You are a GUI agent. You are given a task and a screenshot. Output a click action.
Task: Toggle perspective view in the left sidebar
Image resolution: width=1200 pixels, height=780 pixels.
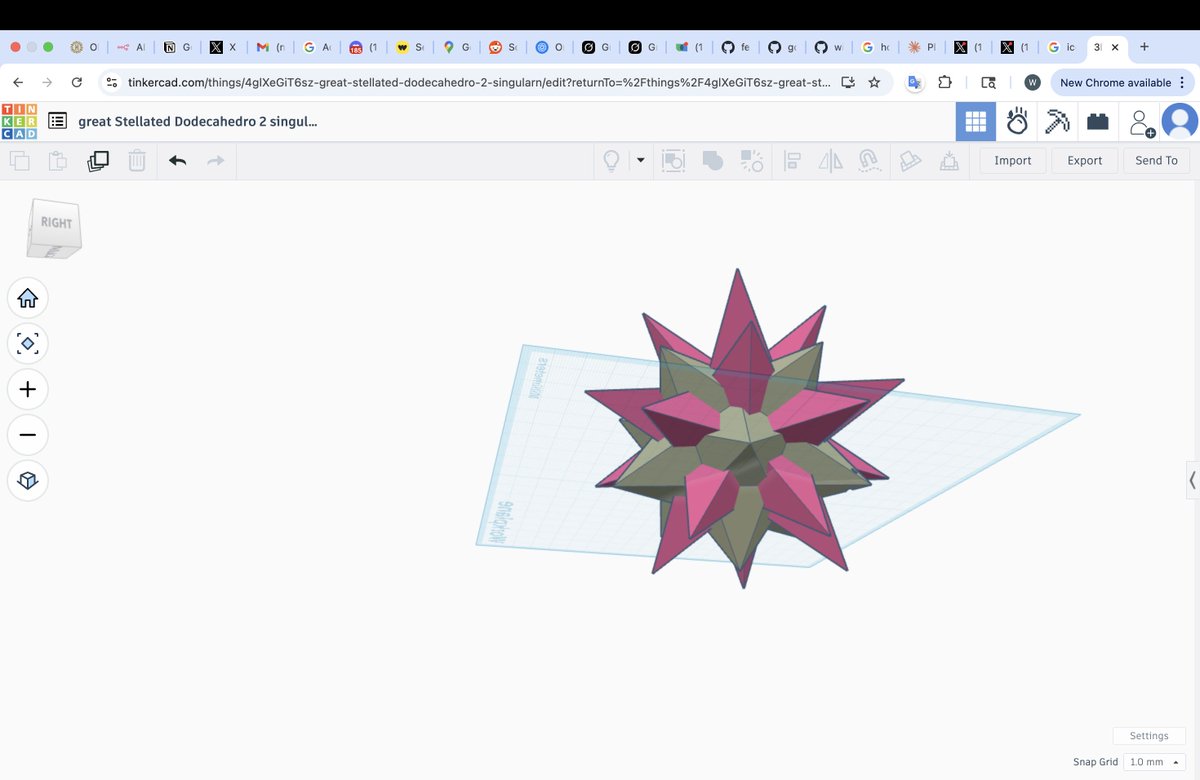27,481
